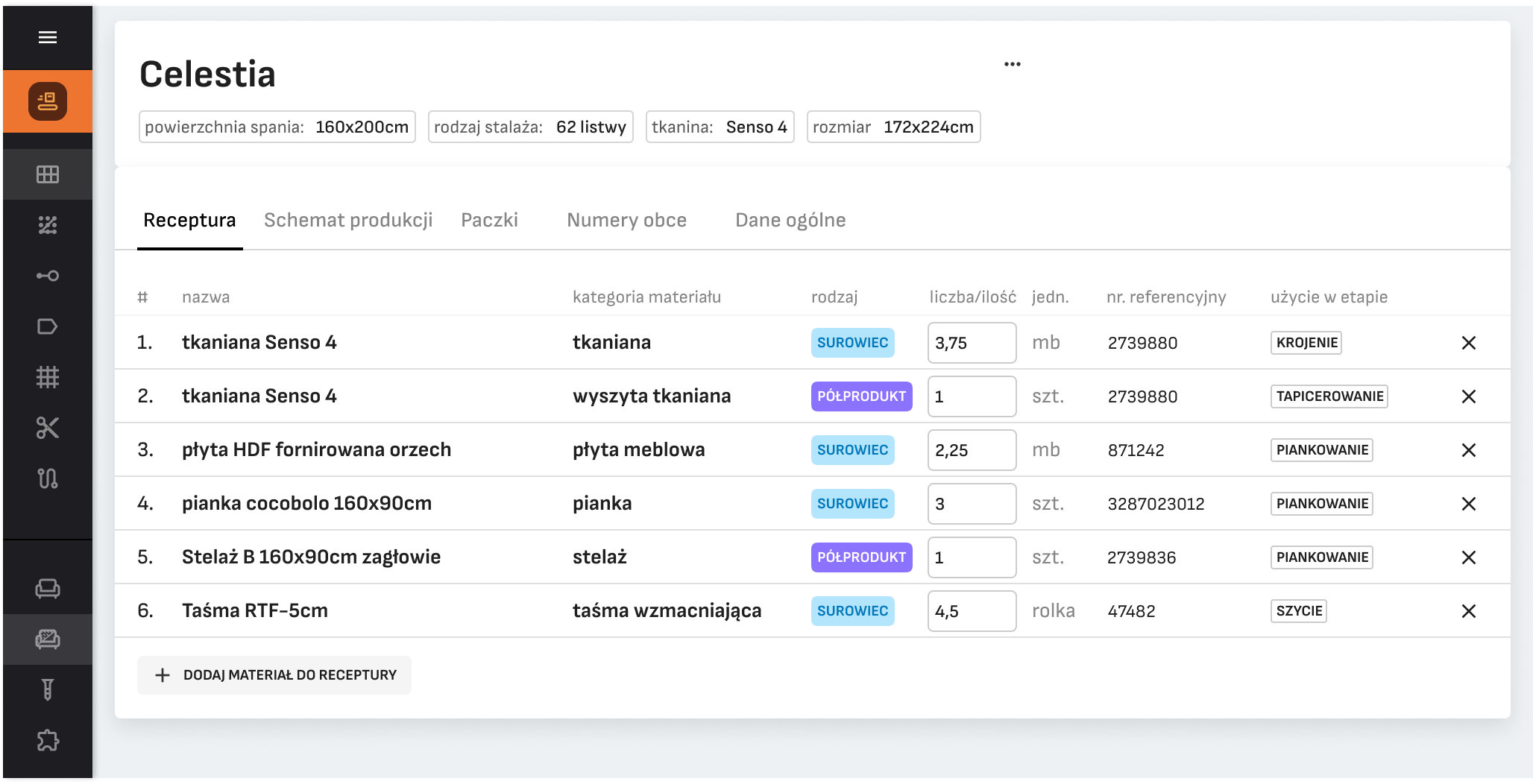This screenshot has width=1533, height=784.
Task: Select the puzzle piece sidebar icon
Action: click(48, 740)
